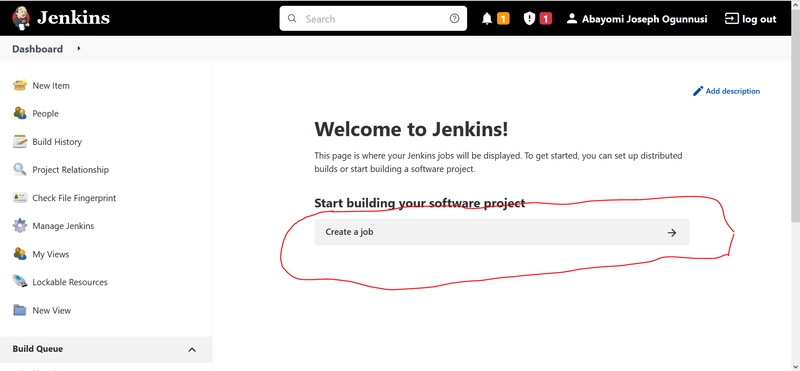This screenshot has height=371, width=800.
Task: Click the Project Relationship magnifier icon
Action: pos(19,169)
